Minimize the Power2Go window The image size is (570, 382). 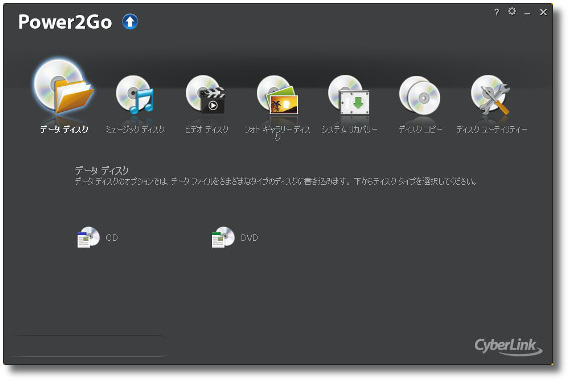click(x=527, y=13)
